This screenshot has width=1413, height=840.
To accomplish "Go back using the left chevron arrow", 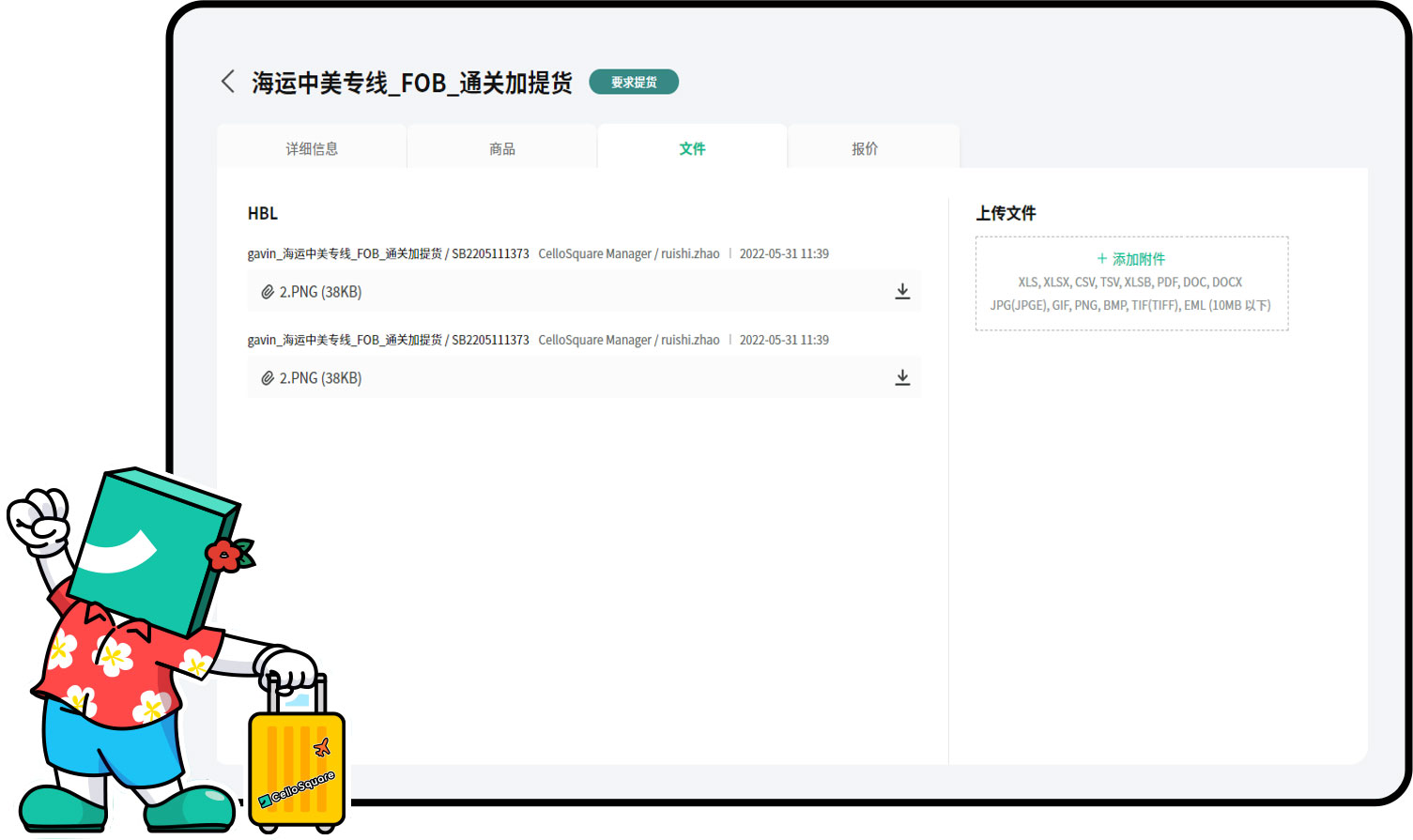I will coord(227,82).
